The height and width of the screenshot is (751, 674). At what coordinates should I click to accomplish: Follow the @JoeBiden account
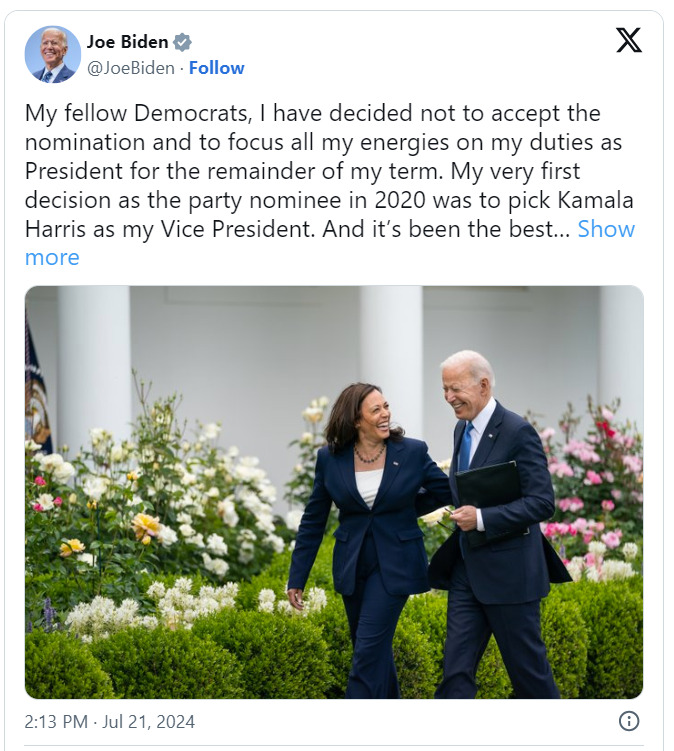point(217,68)
